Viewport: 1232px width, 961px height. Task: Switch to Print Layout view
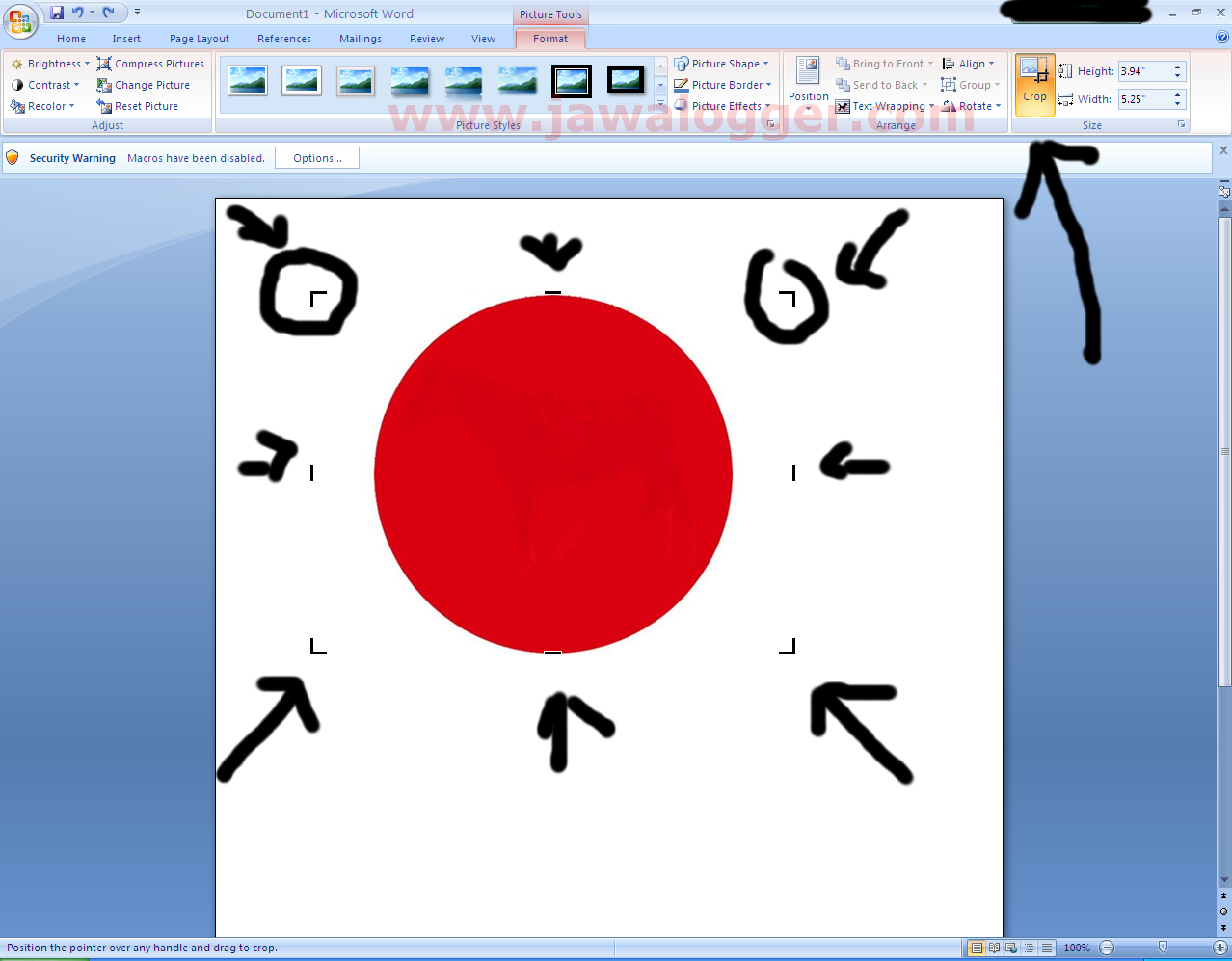977,948
